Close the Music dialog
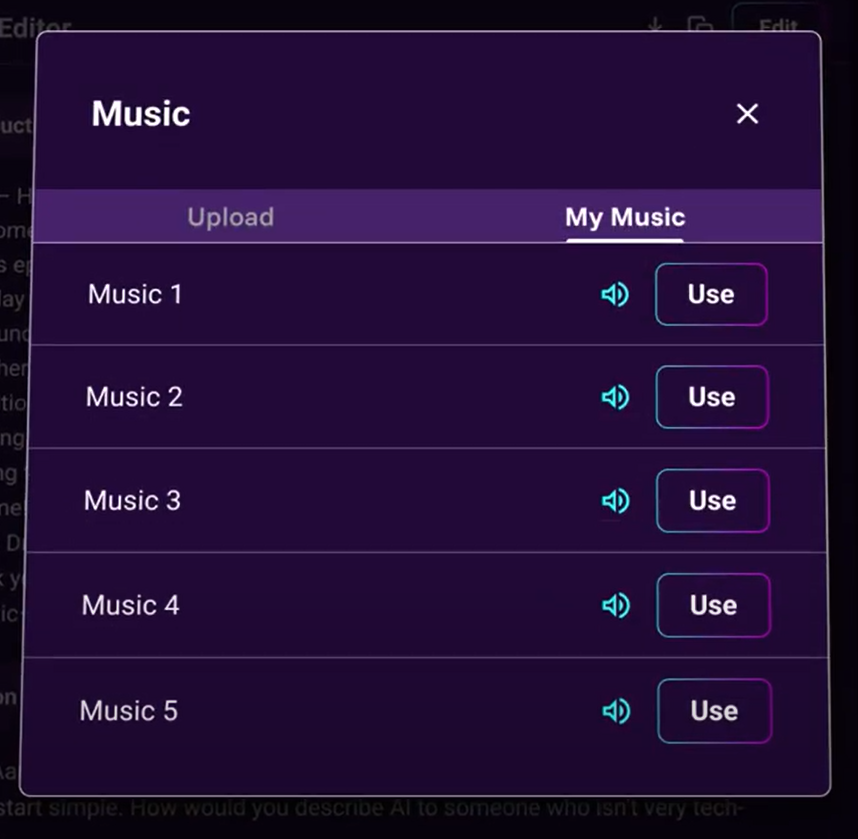This screenshot has height=839, width=858. pyautogui.click(x=747, y=114)
